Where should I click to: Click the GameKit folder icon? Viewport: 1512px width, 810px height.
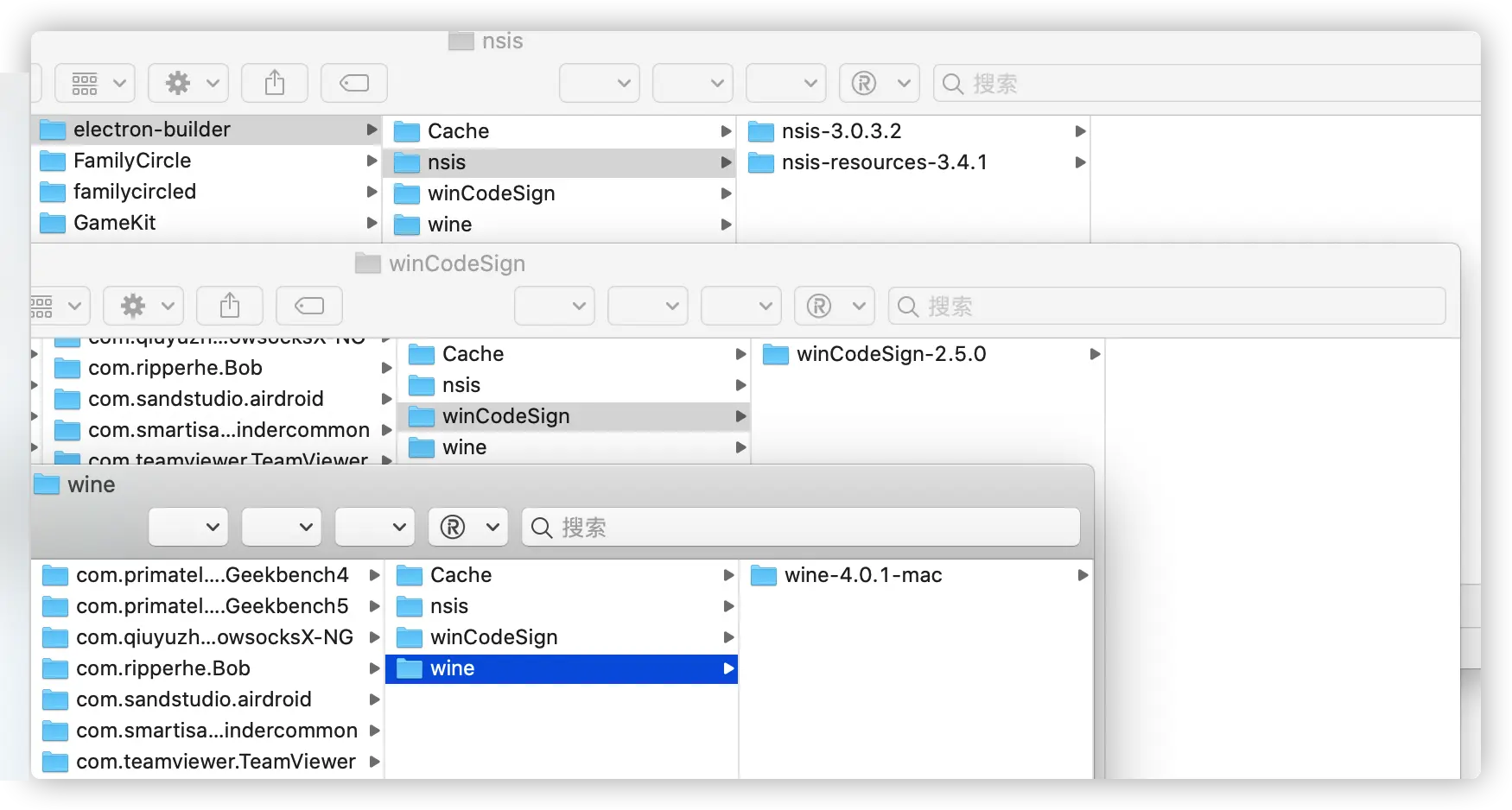[x=54, y=223]
